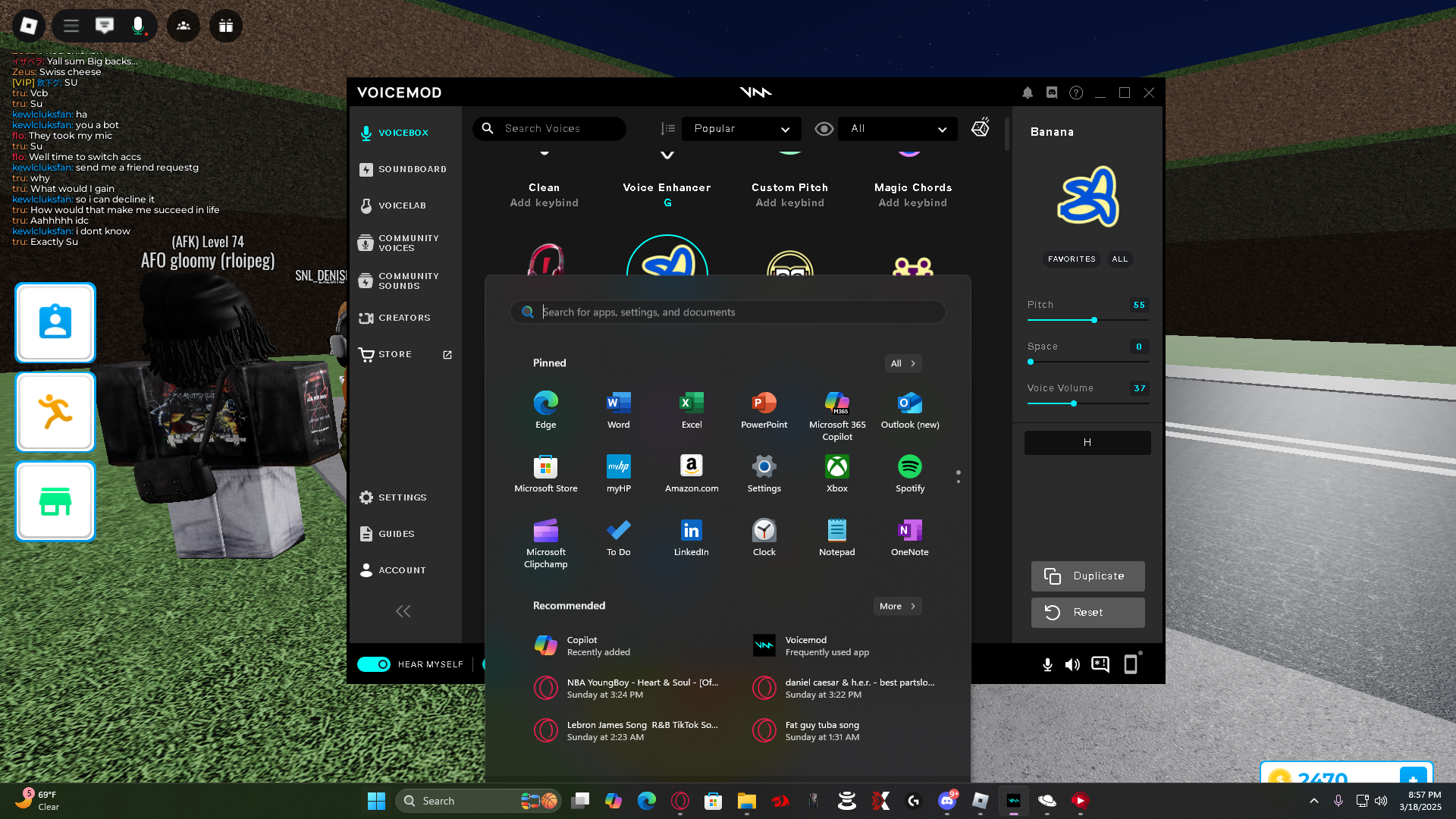Screen dimensions: 1456x819
Task: Collapse the Voicemod sidebar with double chevron
Action: (403, 611)
